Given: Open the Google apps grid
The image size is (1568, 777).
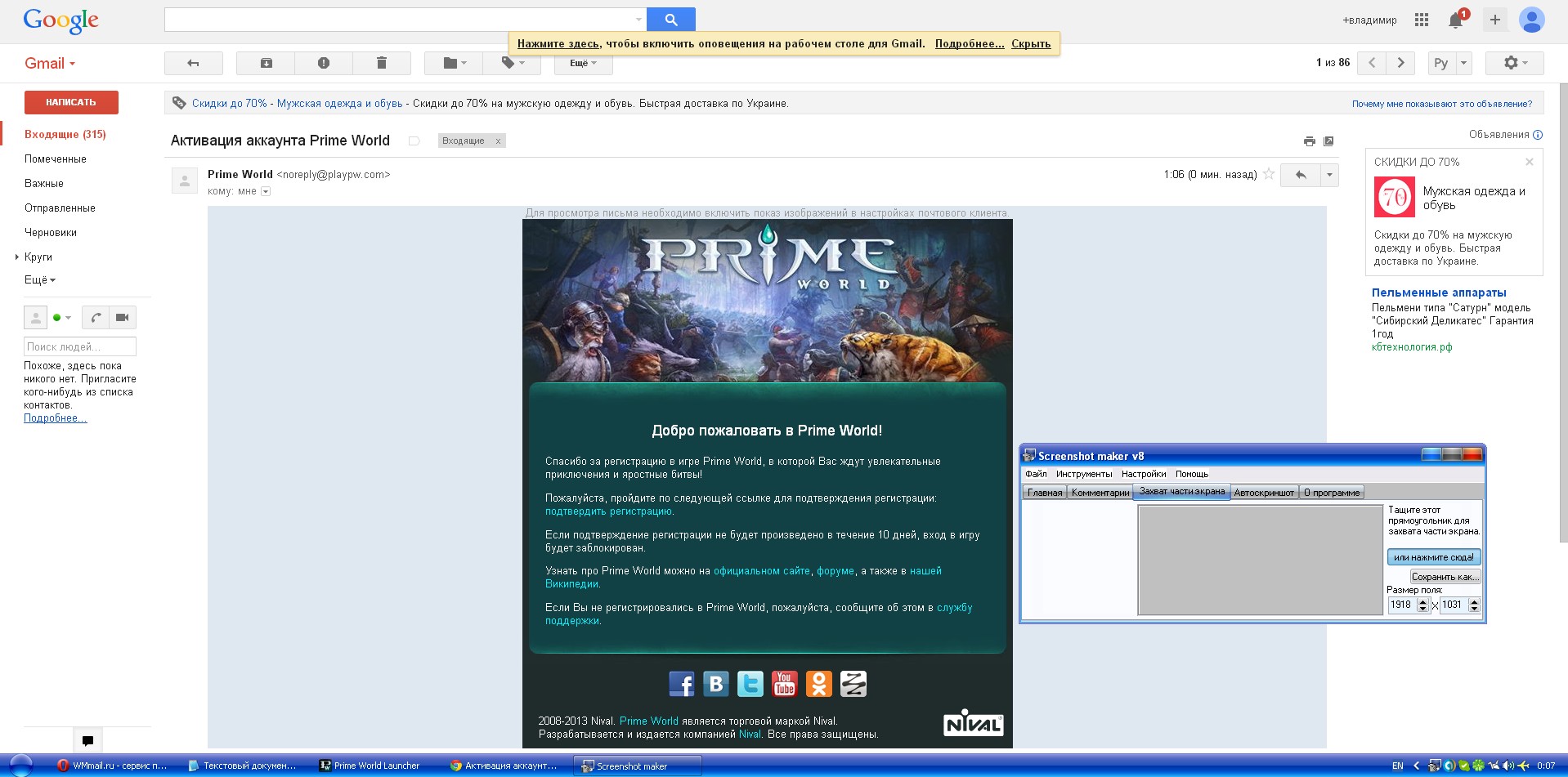Looking at the screenshot, I should point(1422,20).
